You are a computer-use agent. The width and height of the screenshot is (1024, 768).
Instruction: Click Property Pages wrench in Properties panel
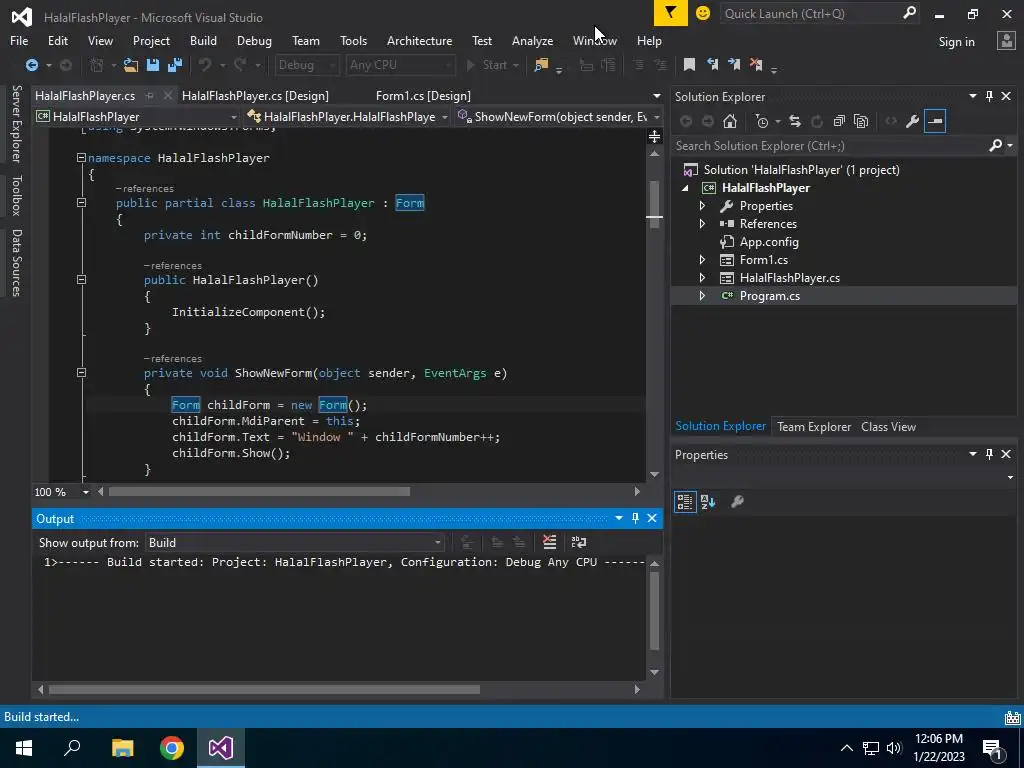coord(737,502)
